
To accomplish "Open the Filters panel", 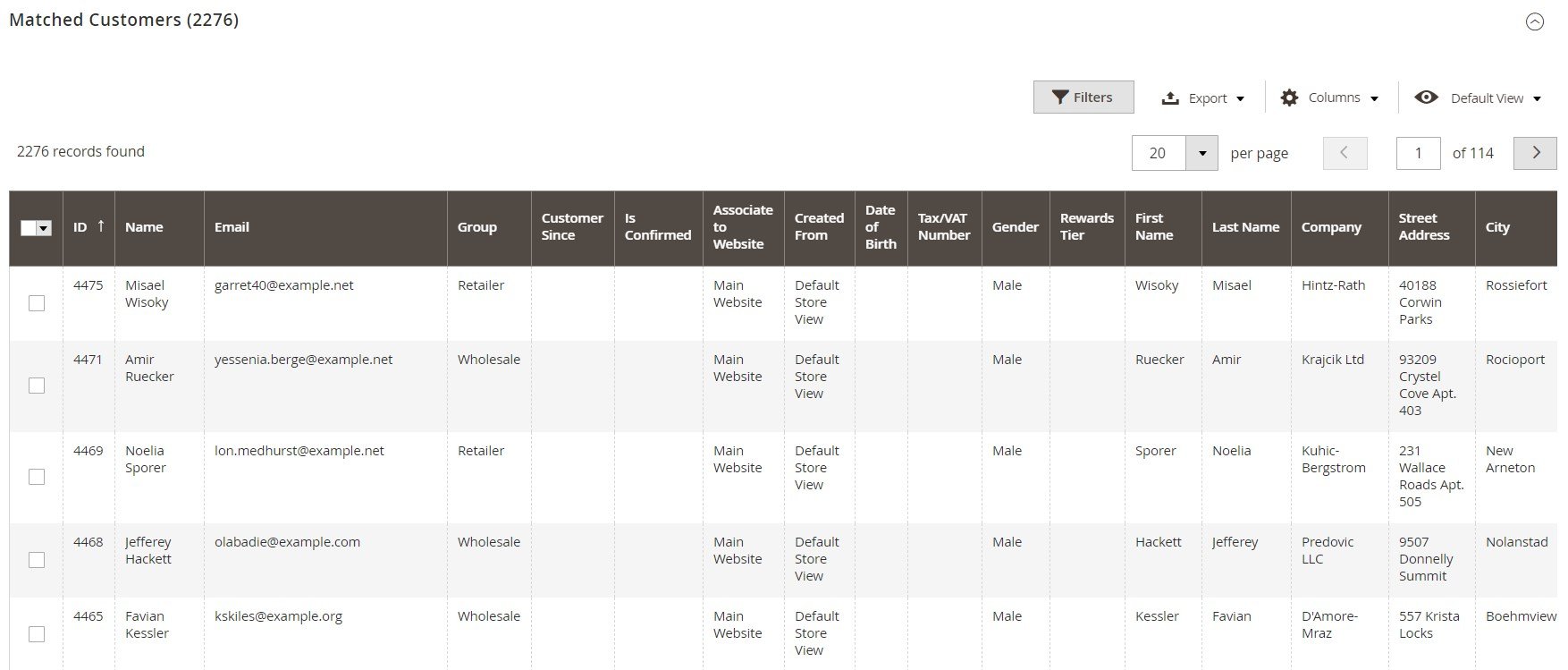I will tap(1083, 98).
